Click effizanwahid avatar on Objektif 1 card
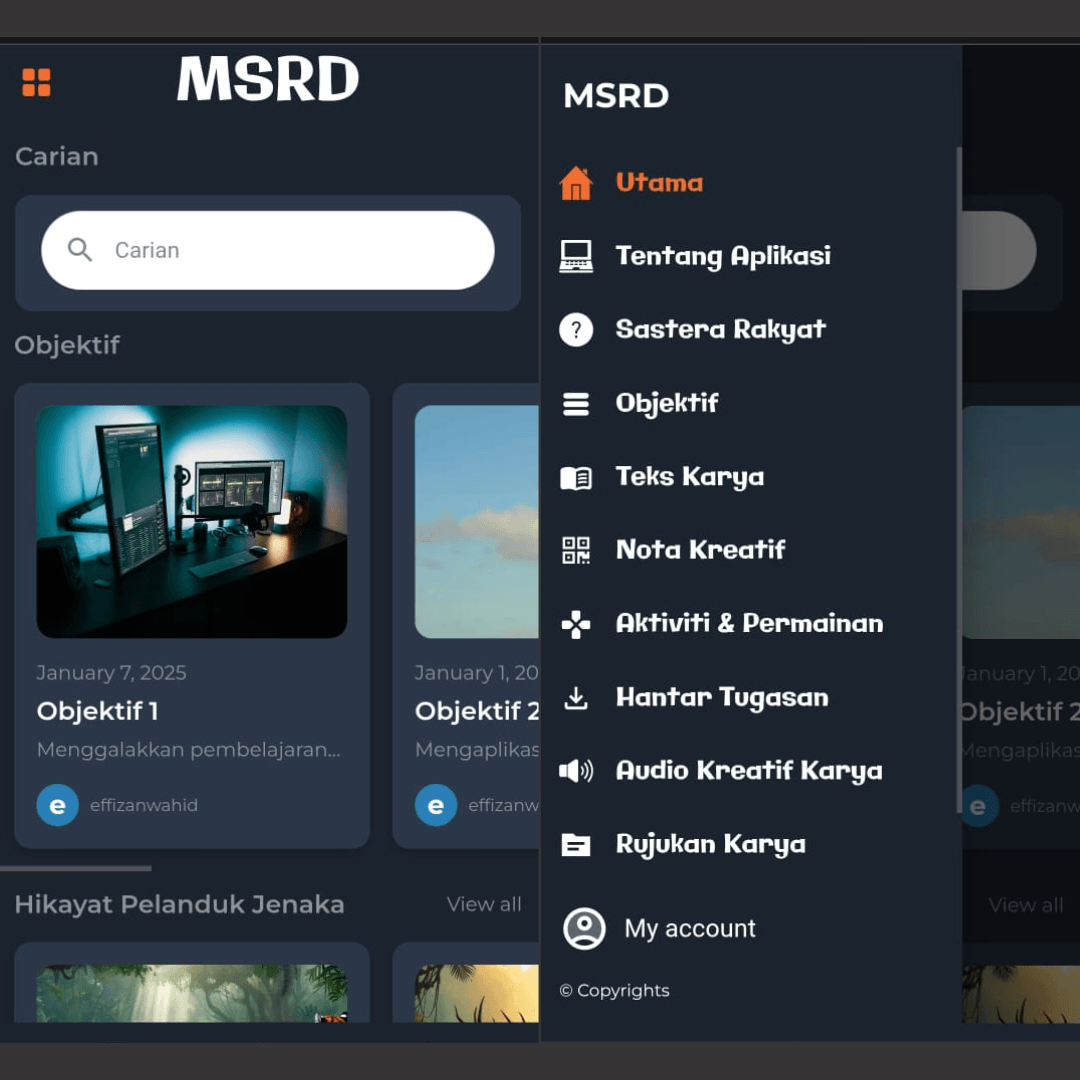This screenshot has width=1080, height=1080. tap(58, 805)
